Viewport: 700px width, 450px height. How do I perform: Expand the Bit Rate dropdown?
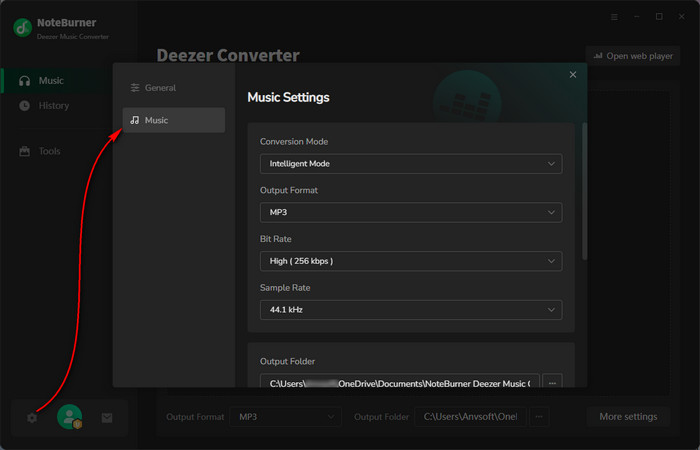[x=411, y=261]
